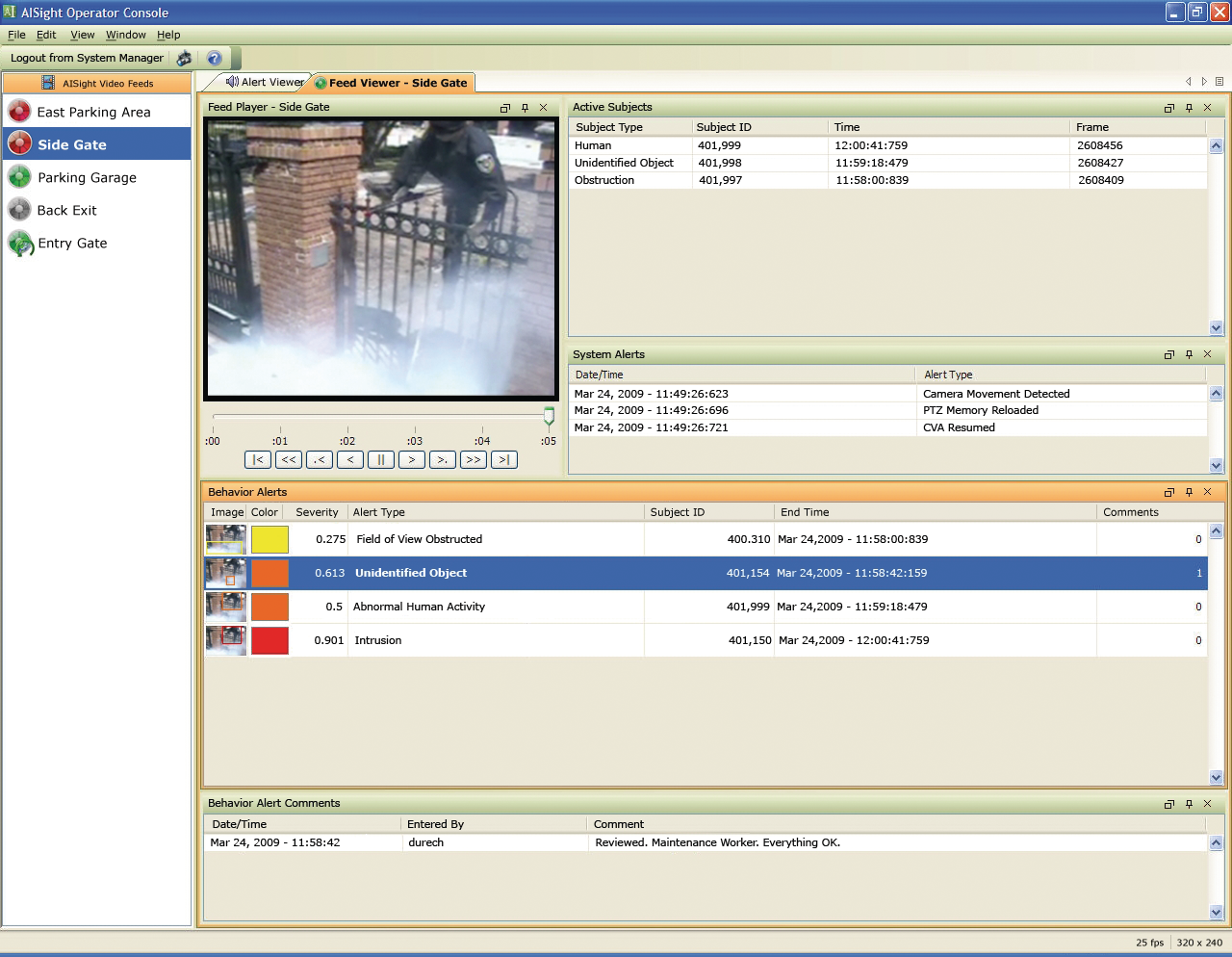This screenshot has width=1232, height=957.
Task: Select the Entry Gate camera icon
Action: pyautogui.click(x=19, y=243)
